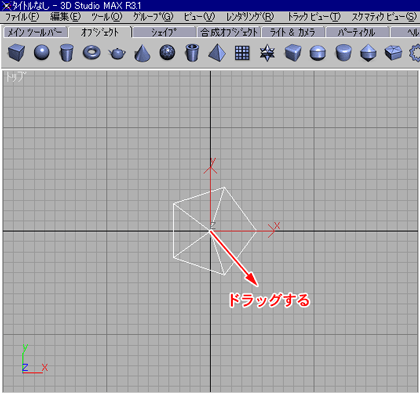This screenshot has width=420, height=394.
Task: Open the ツール(O) menu
Action: pos(107,17)
